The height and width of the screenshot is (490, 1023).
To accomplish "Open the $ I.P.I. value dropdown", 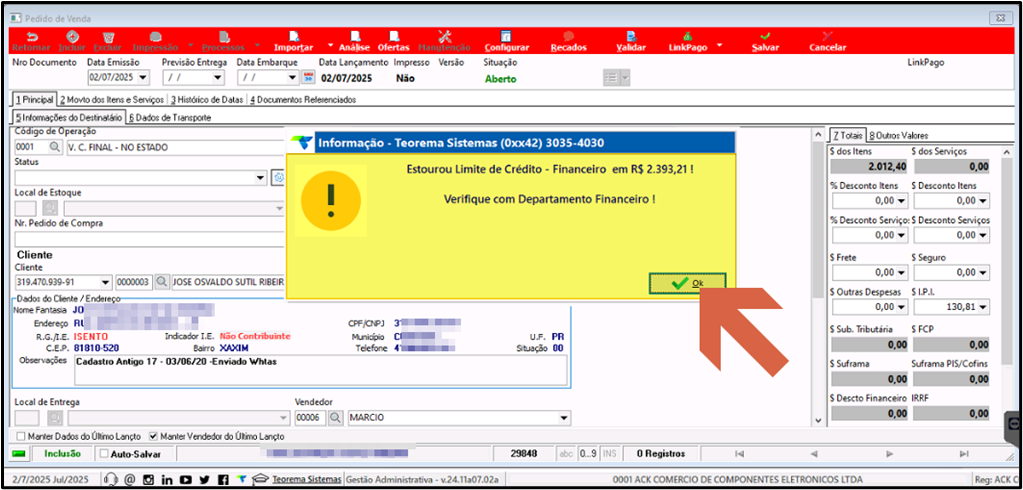I will pyautogui.click(x=983, y=307).
